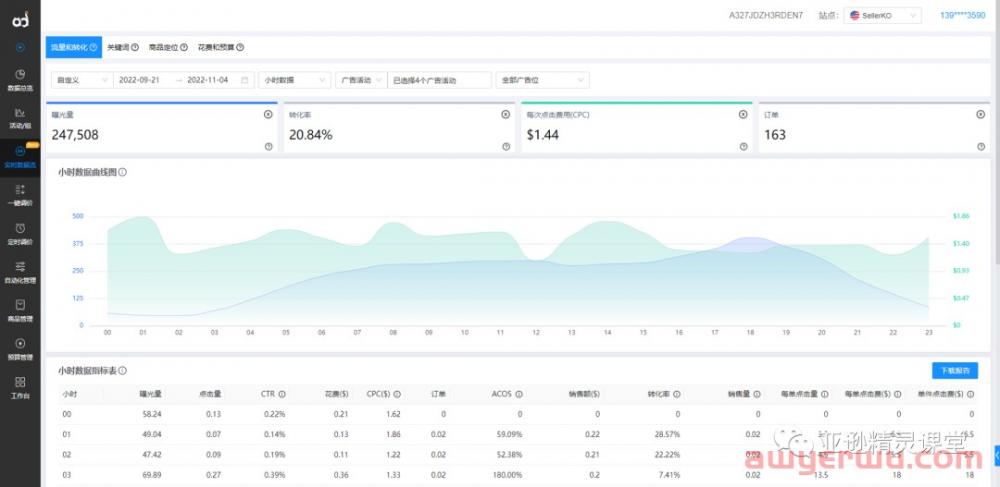Image resolution: width=1000 pixels, height=487 pixels.
Task: Switch to 商品定位 tab
Action: coord(168,47)
